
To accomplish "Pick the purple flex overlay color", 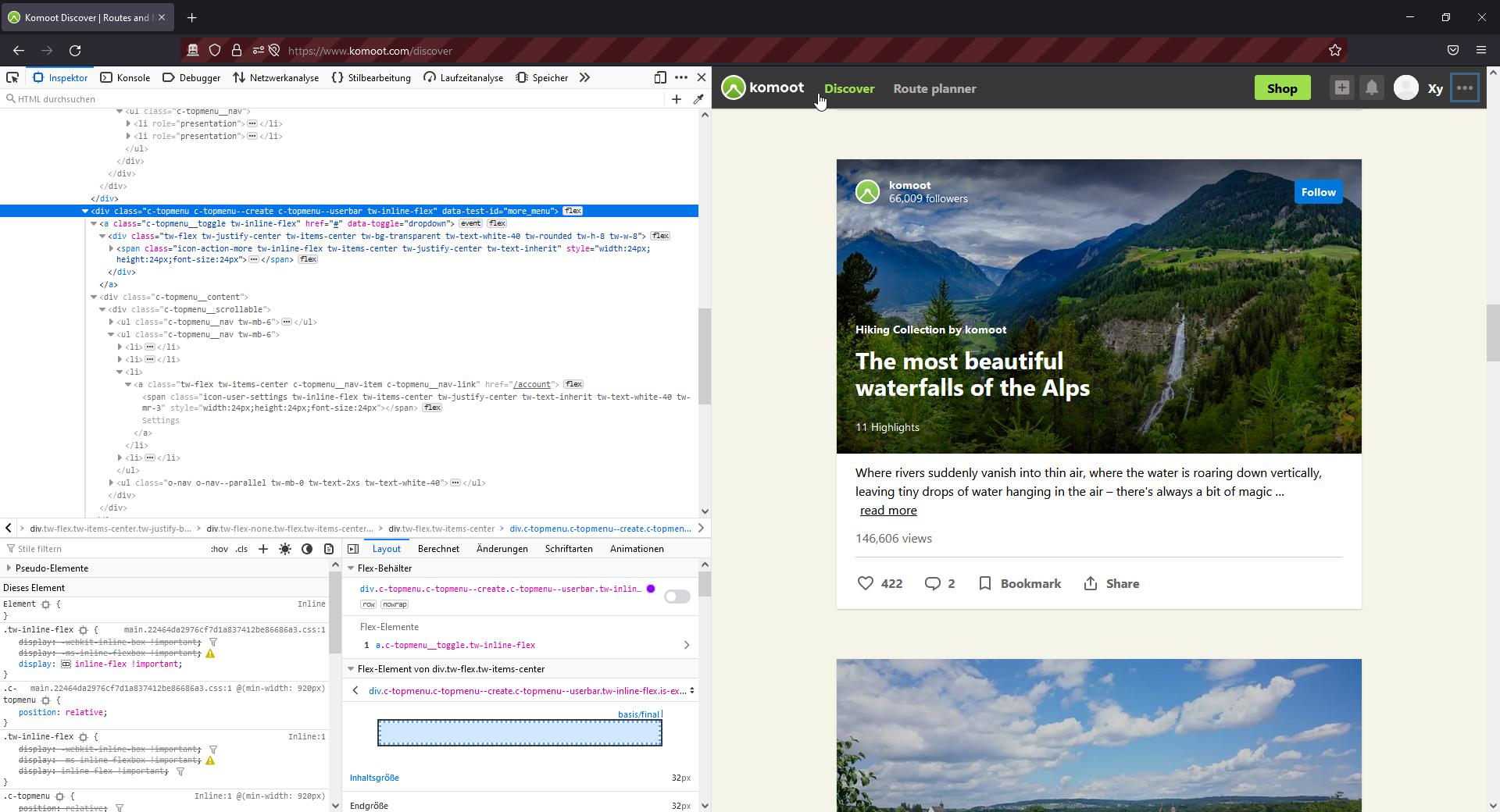I will pyautogui.click(x=651, y=589).
